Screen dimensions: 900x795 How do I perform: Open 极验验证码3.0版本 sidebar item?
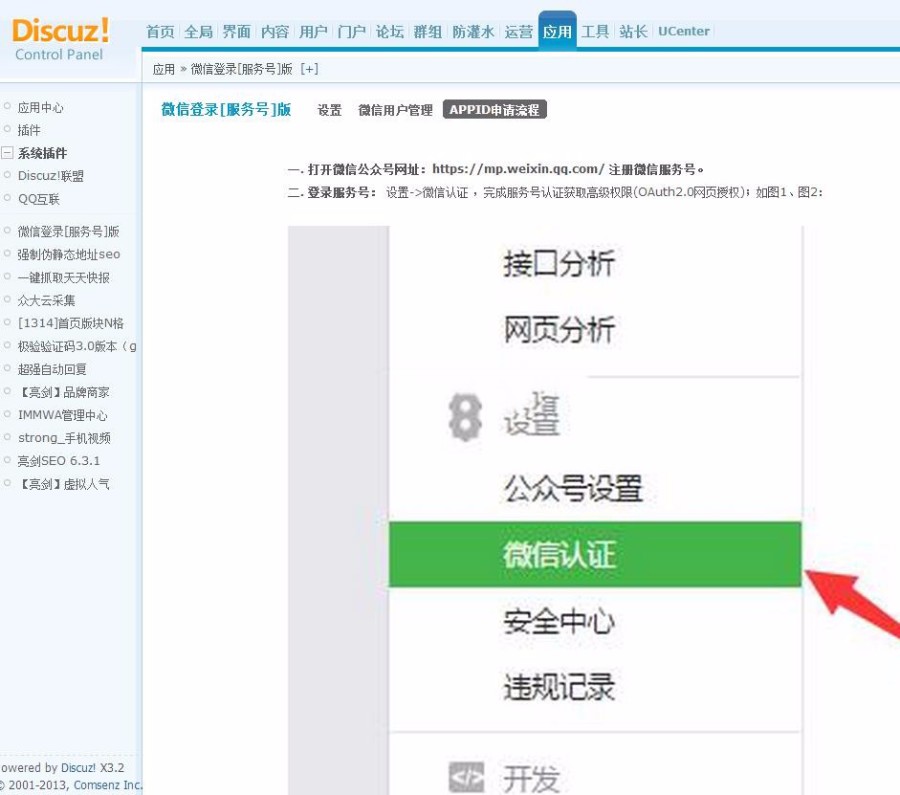[x=77, y=346]
